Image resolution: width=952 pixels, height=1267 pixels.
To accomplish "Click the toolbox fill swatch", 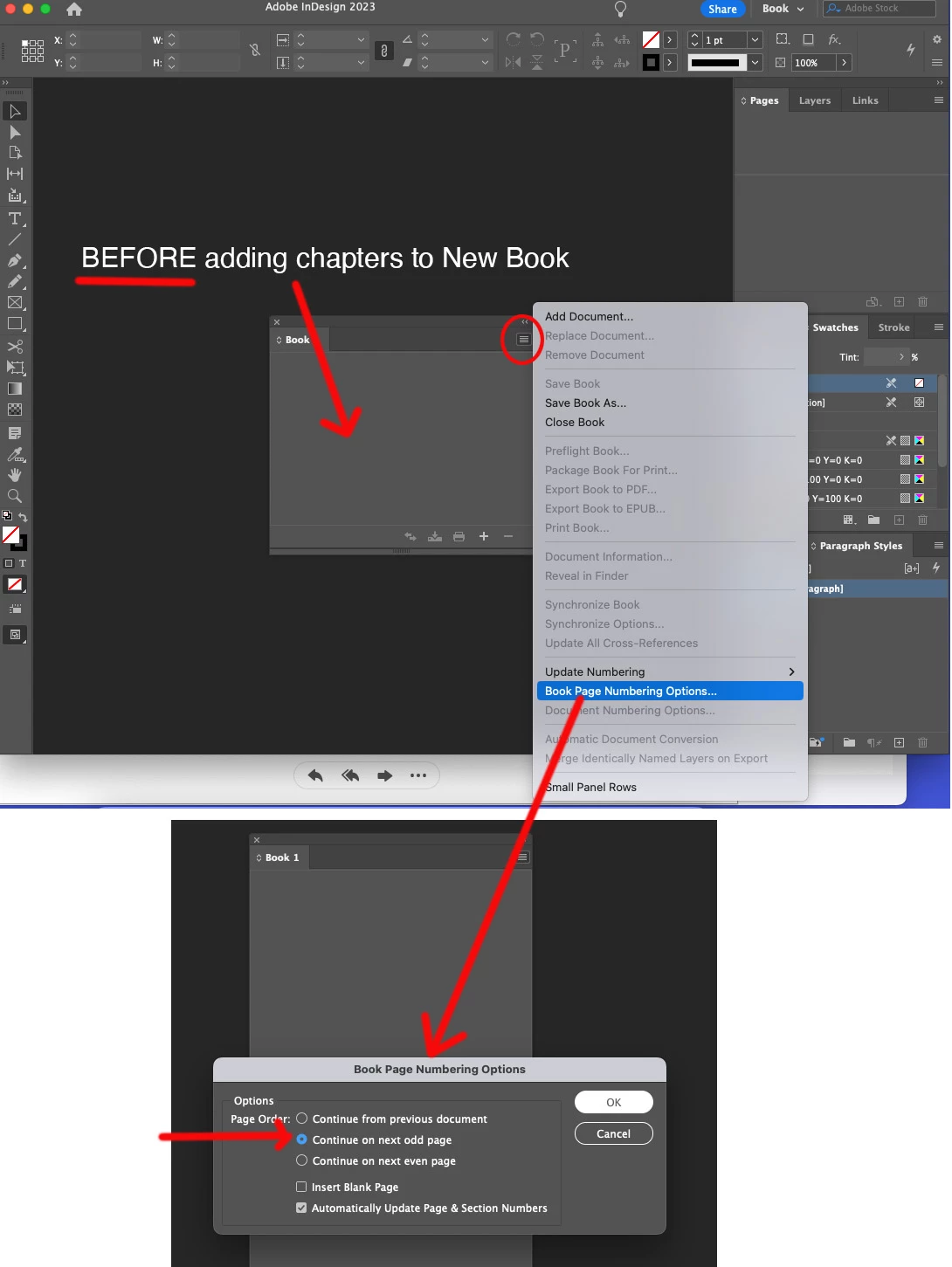I will [x=10, y=534].
